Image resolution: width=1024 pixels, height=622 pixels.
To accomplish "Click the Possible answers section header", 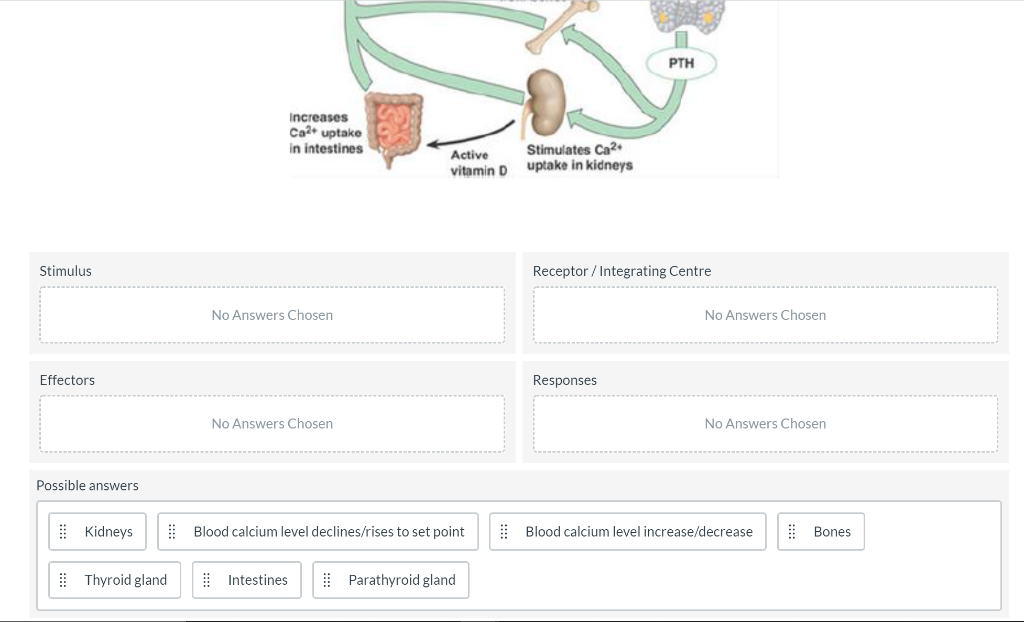I will pos(86,485).
